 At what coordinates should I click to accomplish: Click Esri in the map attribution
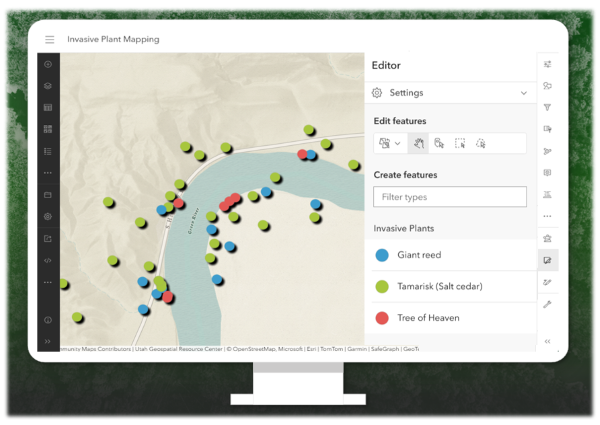[311, 349]
